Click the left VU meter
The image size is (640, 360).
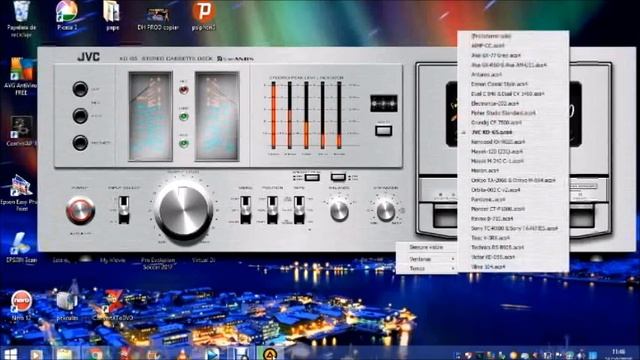(x=151, y=116)
